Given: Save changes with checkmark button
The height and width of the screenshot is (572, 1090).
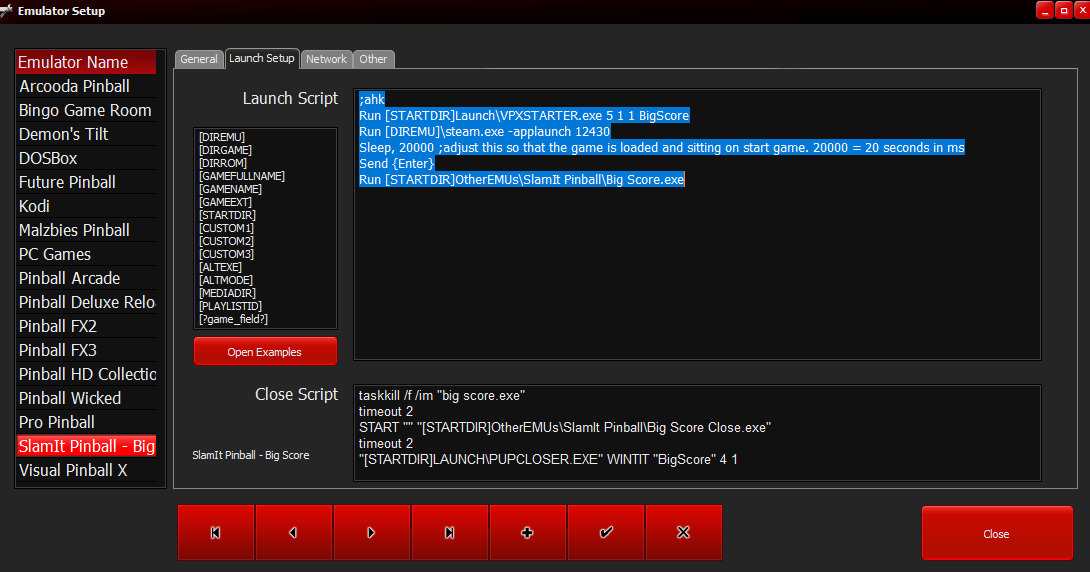Looking at the screenshot, I should [606, 533].
